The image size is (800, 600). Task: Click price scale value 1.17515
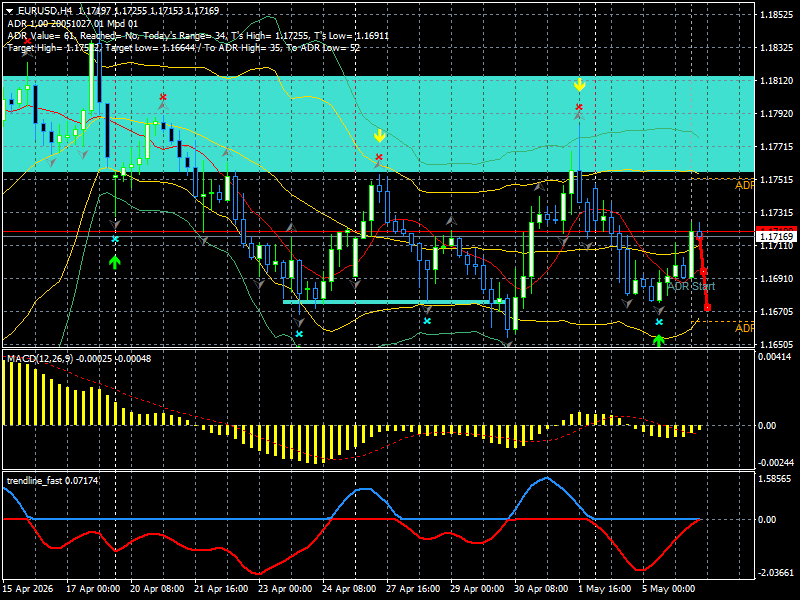pyautogui.click(x=777, y=180)
